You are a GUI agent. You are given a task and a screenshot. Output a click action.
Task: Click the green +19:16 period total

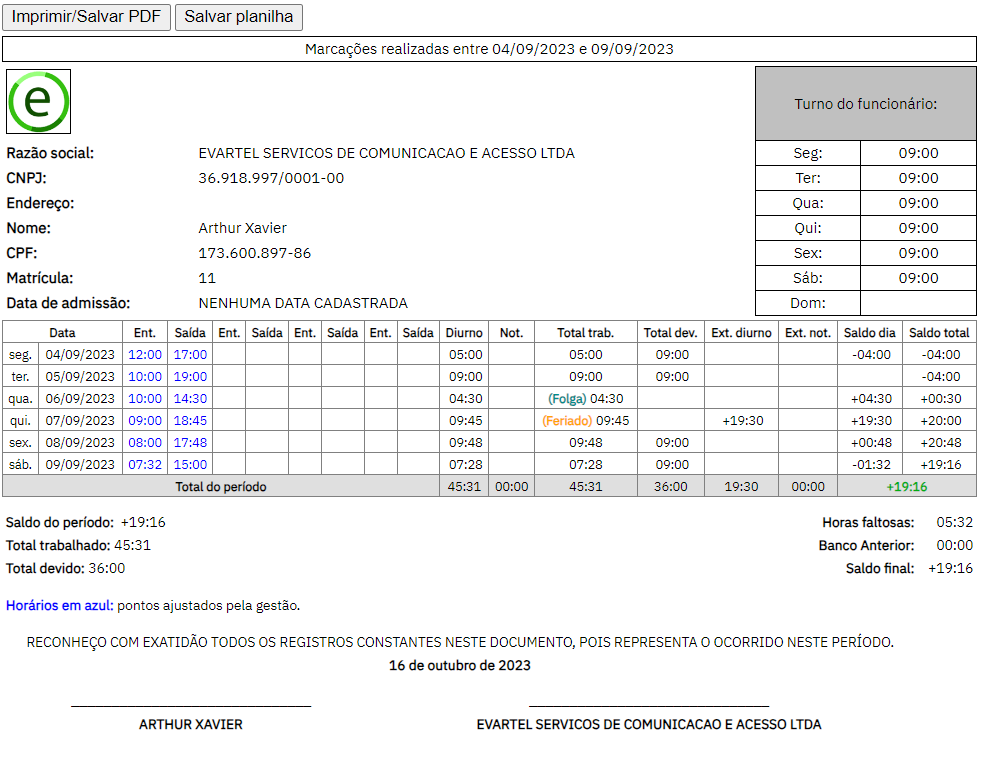(907, 487)
